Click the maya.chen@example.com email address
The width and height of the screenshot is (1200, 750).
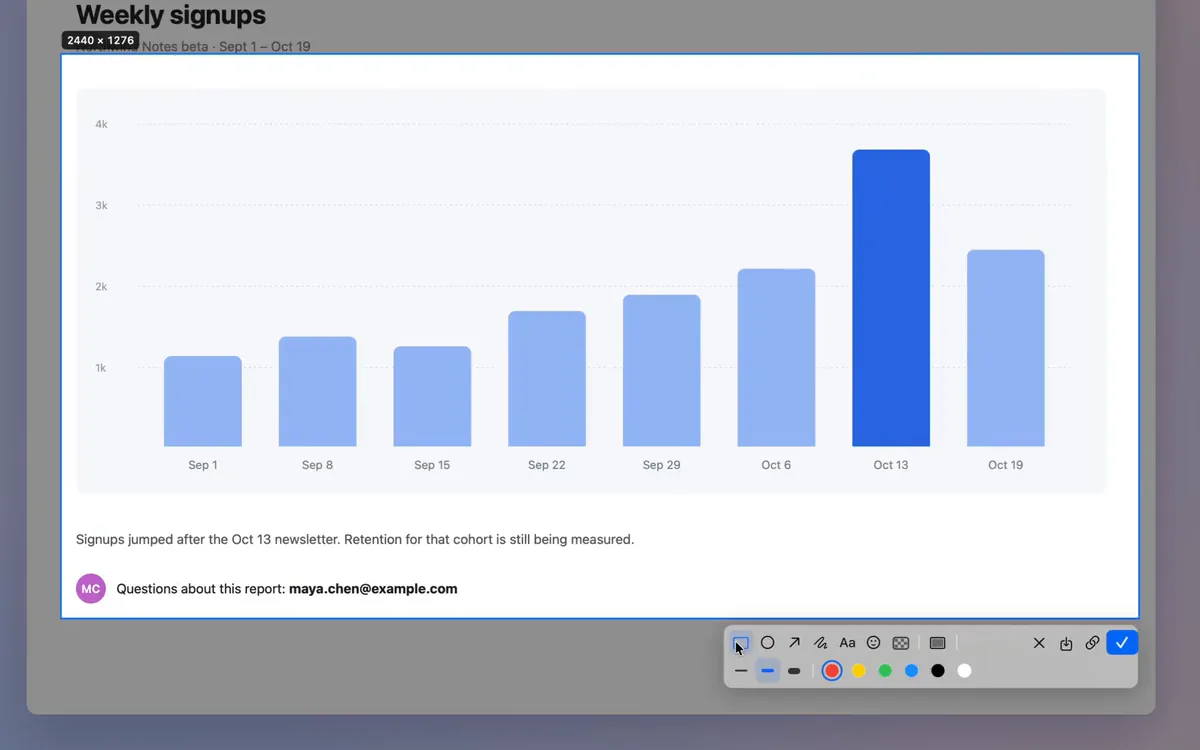(x=373, y=589)
